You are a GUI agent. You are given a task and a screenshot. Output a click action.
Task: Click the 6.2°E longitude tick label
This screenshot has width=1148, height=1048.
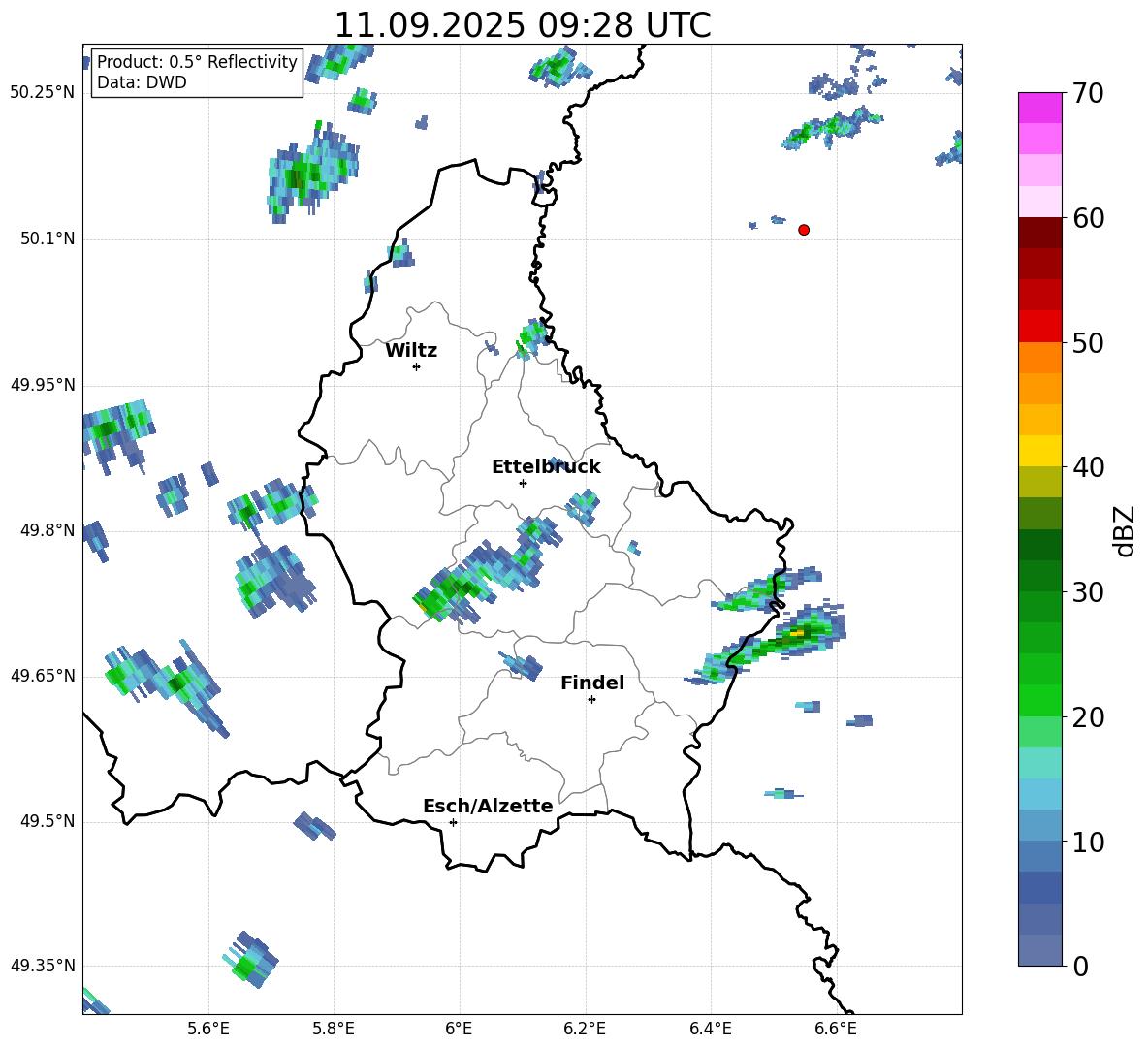585,1029
